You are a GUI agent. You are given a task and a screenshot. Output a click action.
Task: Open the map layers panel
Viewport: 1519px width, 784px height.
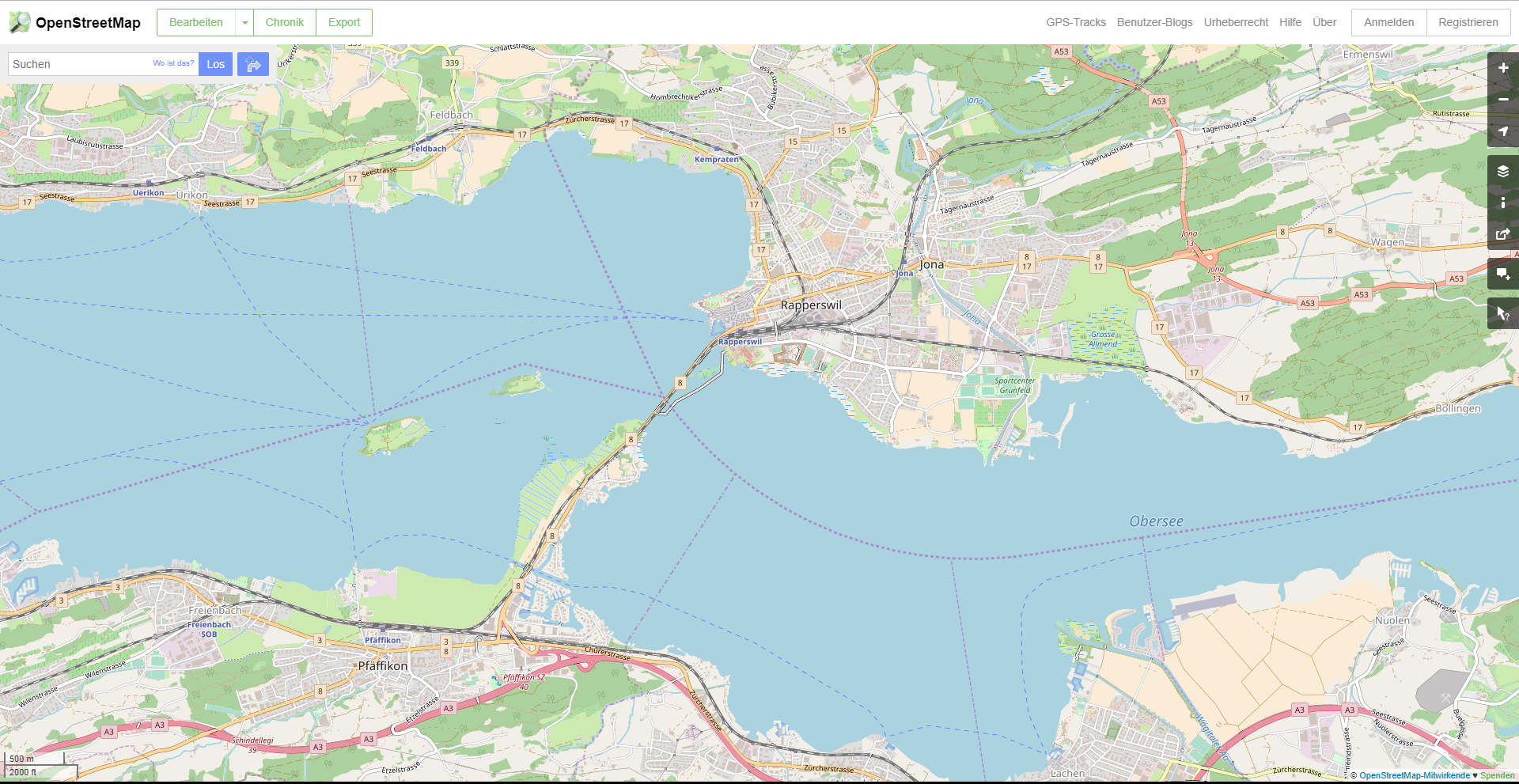coord(1503,171)
